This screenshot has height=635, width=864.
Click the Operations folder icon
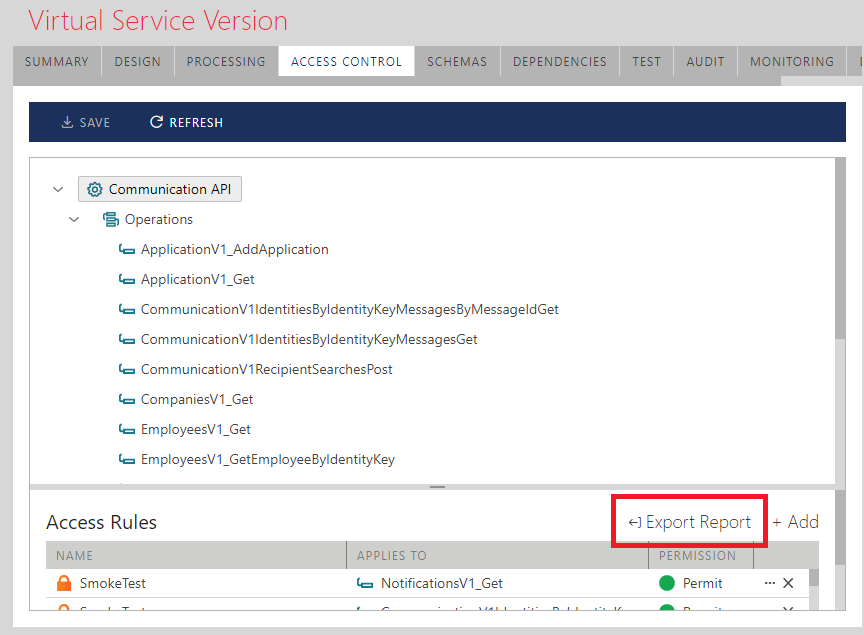110,219
